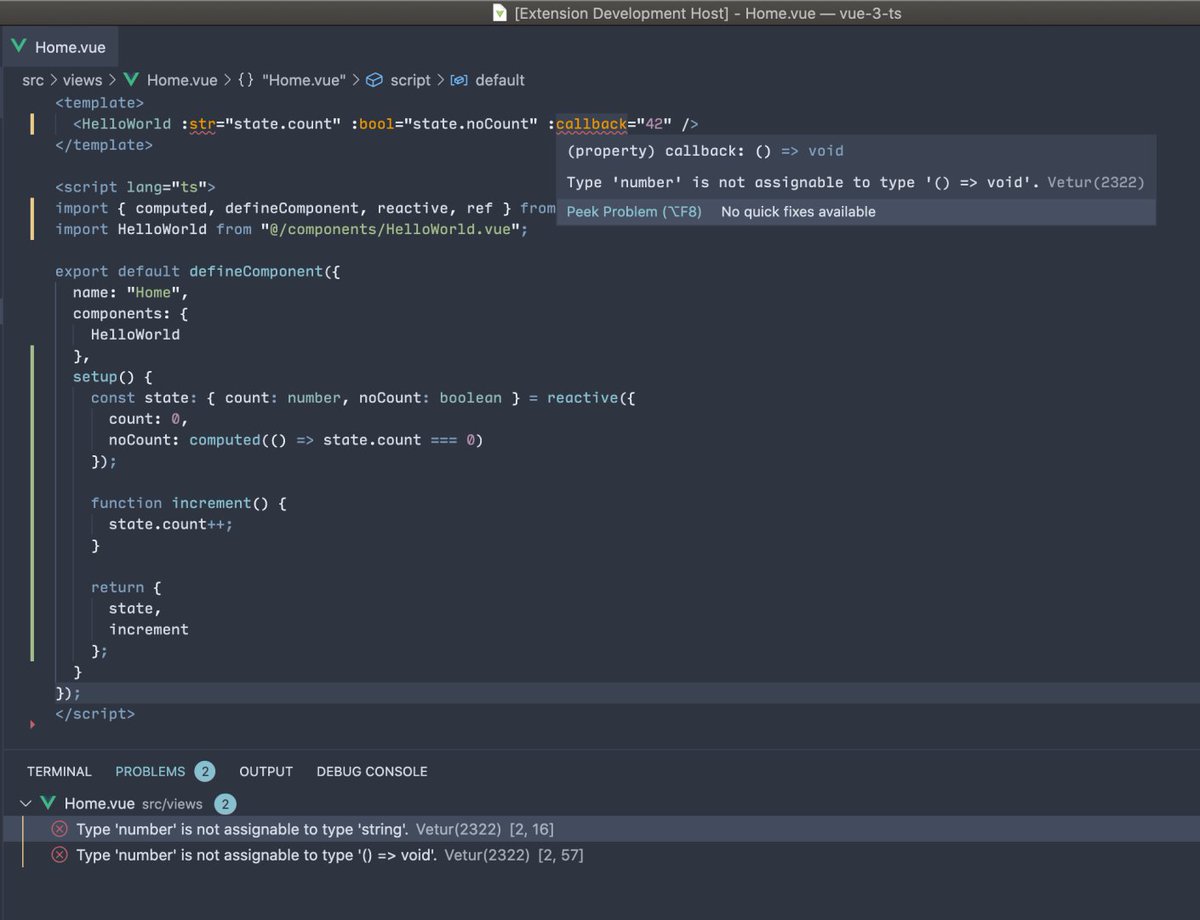Open the src breadcrumb segment
1200x920 pixels.
click(x=33, y=80)
